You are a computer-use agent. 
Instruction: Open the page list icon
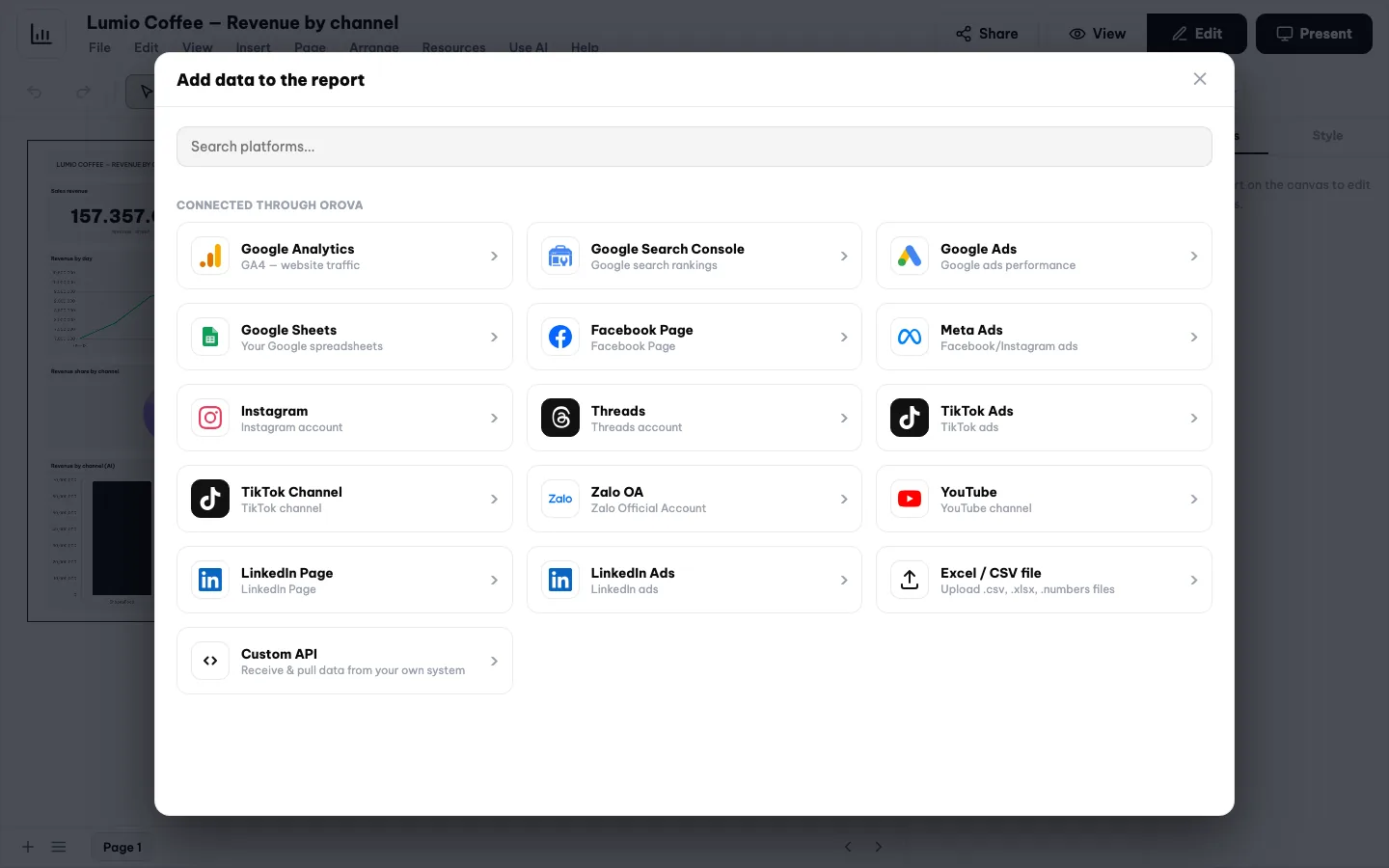pyautogui.click(x=59, y=847)
